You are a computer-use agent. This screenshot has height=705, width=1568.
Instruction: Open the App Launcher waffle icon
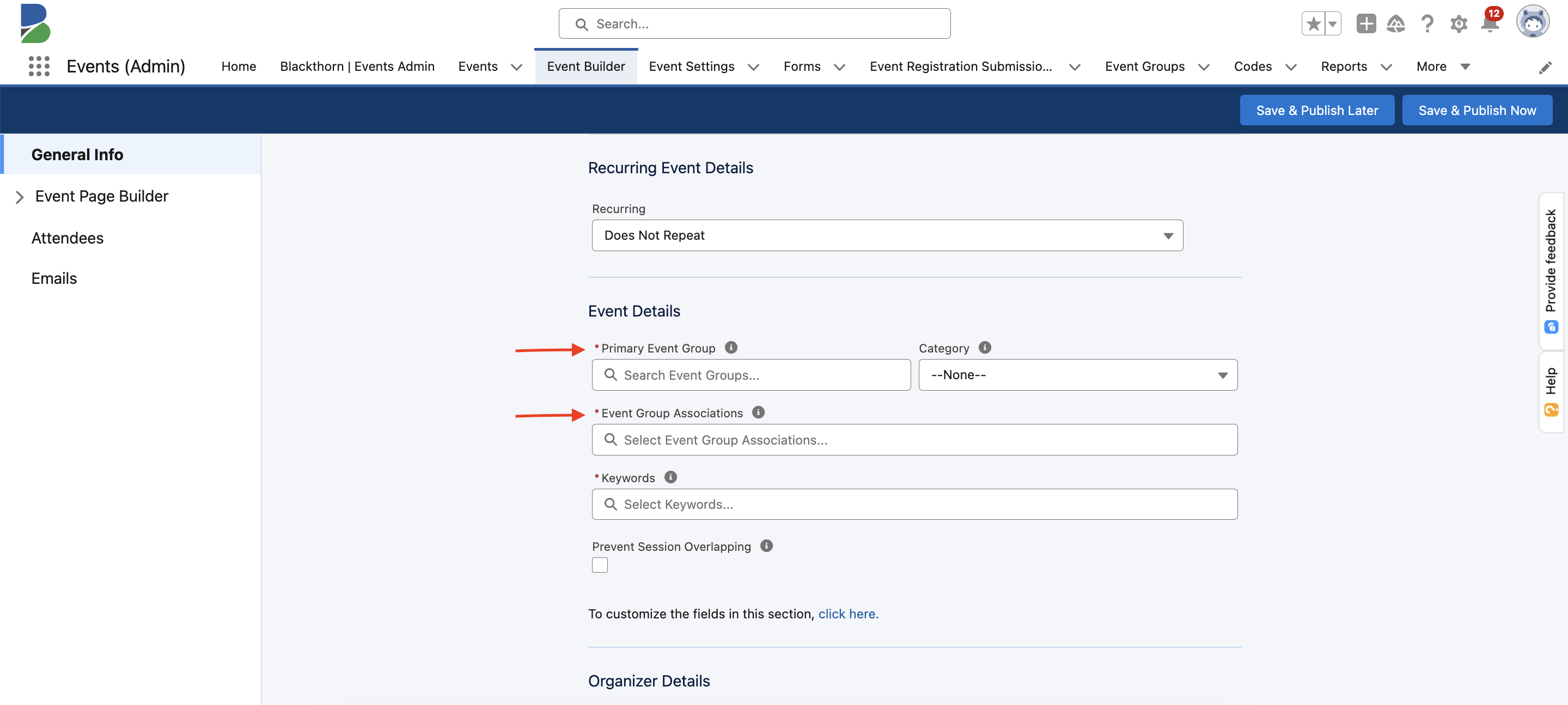(39, 66)
